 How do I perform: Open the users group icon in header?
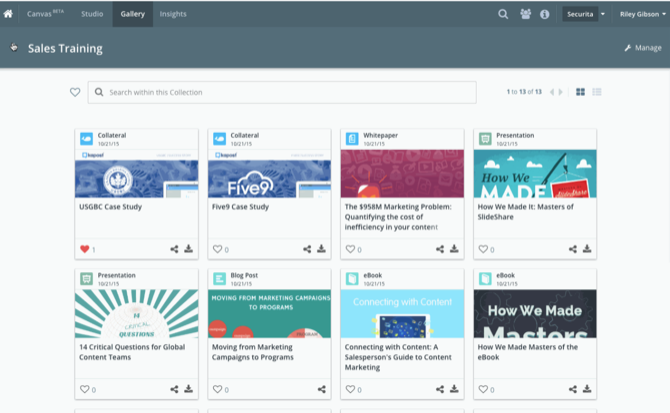point(526,15)
